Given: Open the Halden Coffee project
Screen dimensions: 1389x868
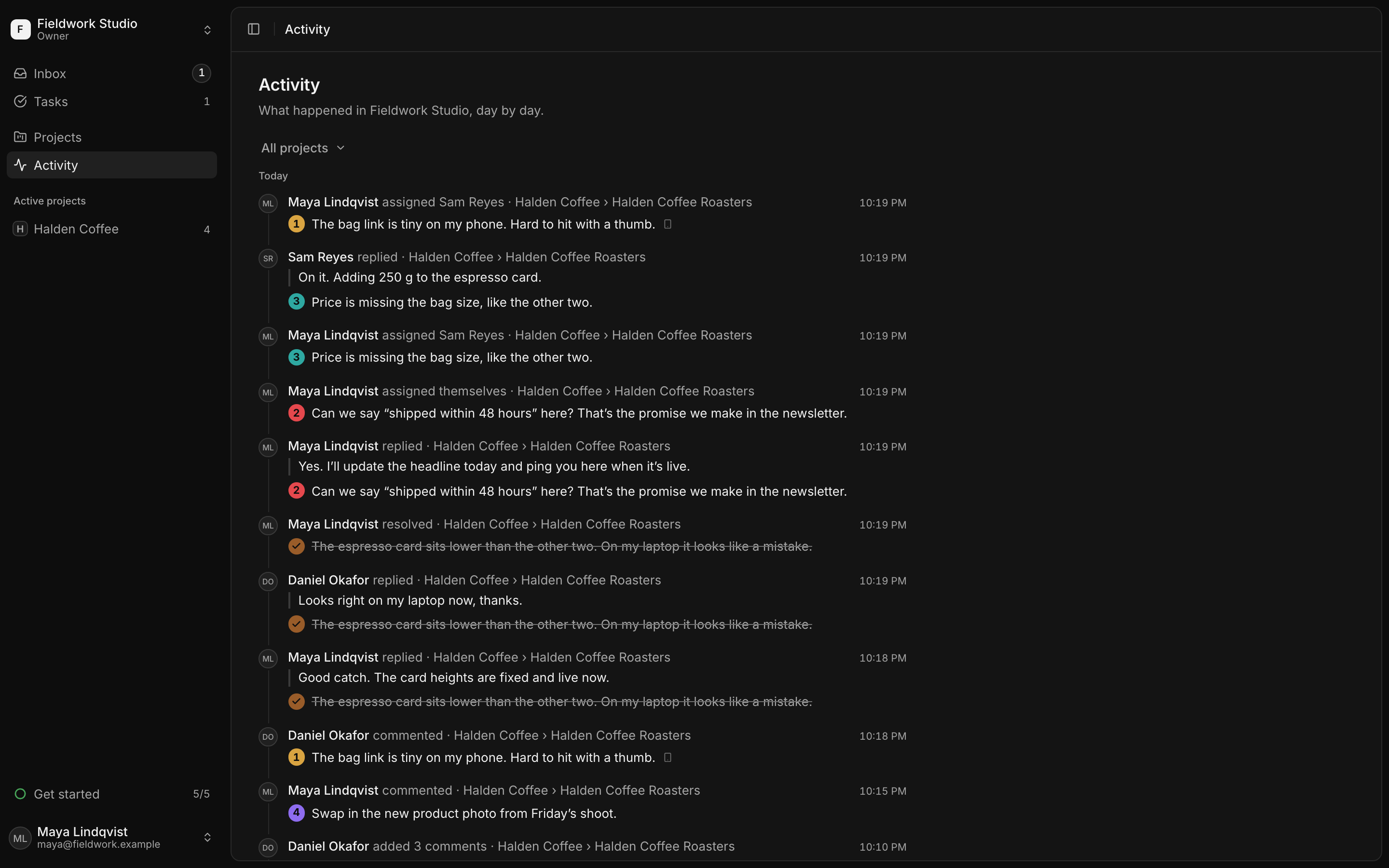Looking at the screenshot, I should (x=112, y=229).
